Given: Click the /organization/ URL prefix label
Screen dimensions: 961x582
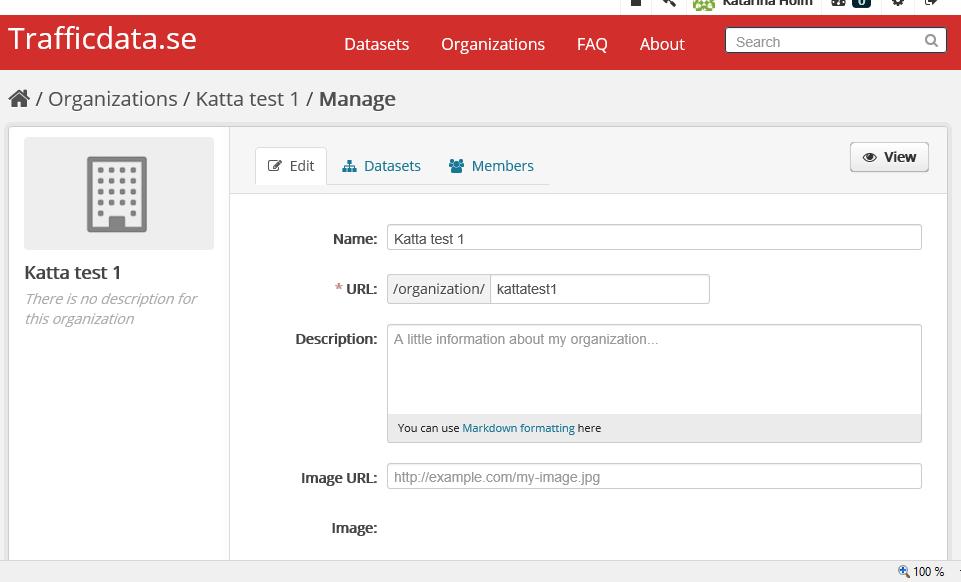Looking at the screenshot, I should click(439, 289).
